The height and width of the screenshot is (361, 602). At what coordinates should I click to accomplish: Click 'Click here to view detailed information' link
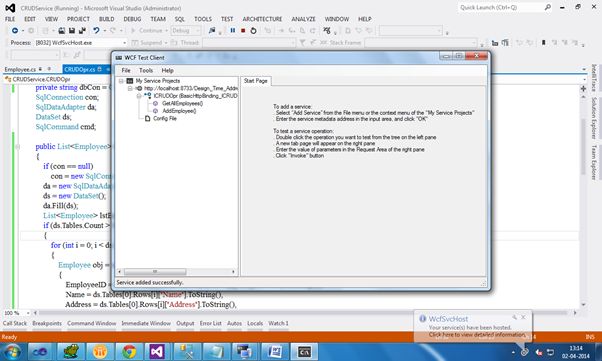click(476, 335)
